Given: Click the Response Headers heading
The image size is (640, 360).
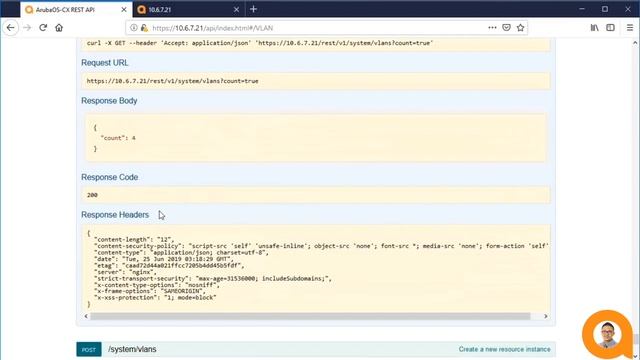Looking at the screenshot, I should tap(115, 215).
